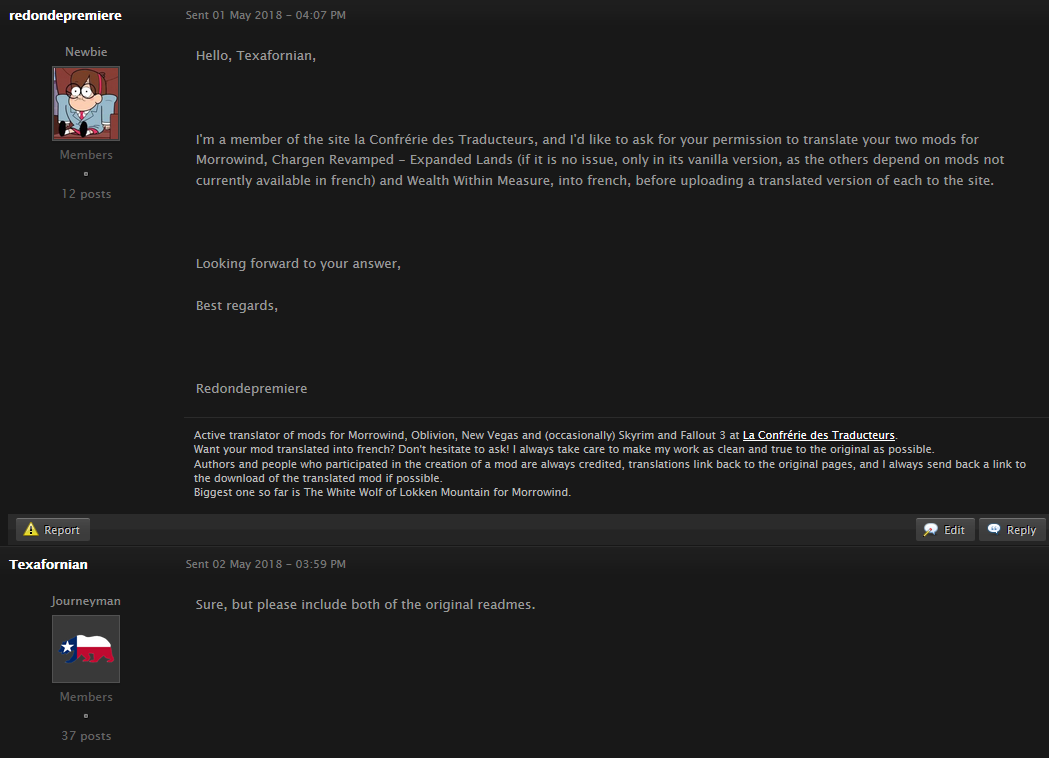Click the Edit pencil speech bubble icon
This screenshot has width=1049, height=758.
click(x=931, y=529)
